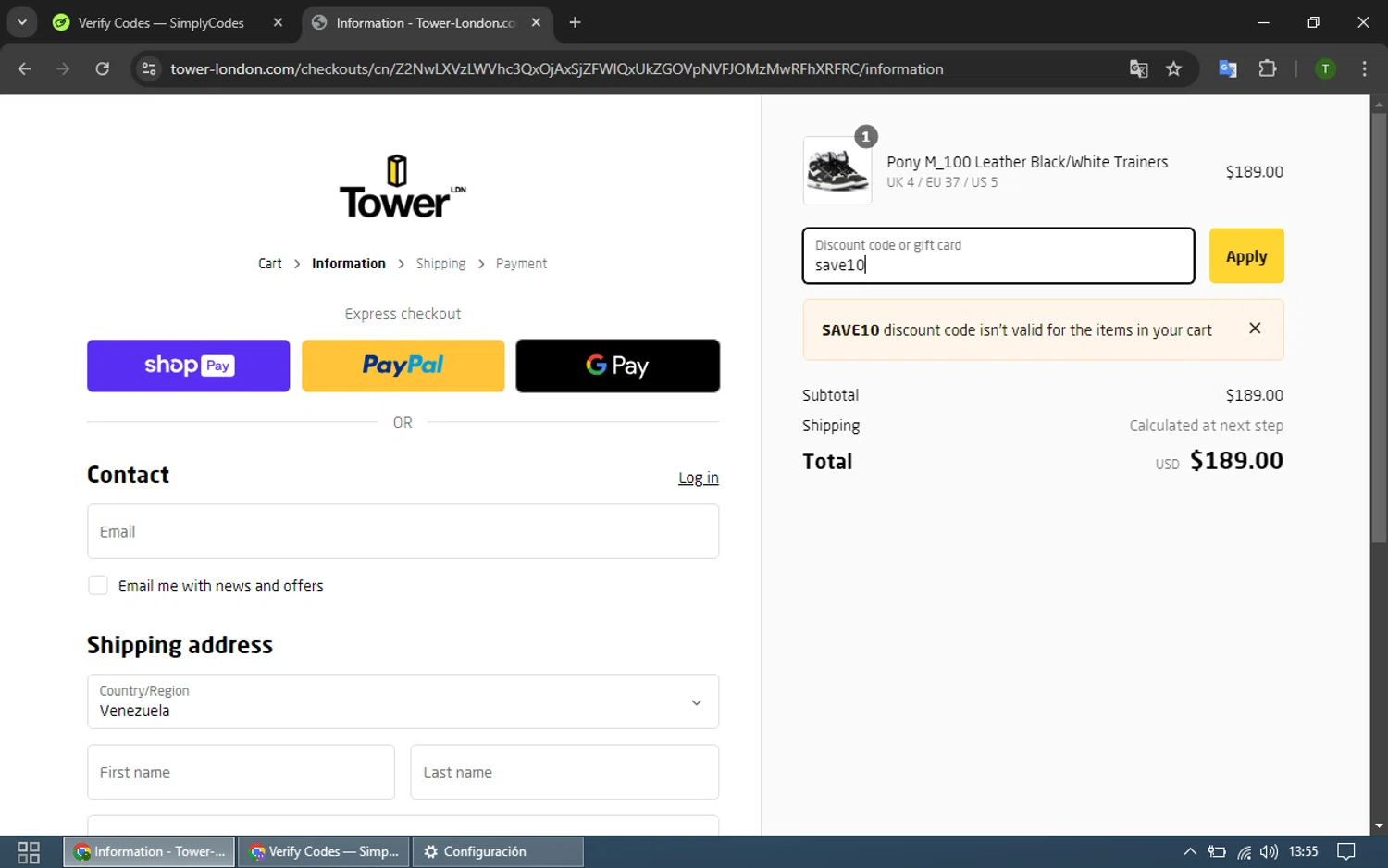Open the Windows Task View icon
The height and width of the screenshot is (868, 1388).
coord(29,852)
